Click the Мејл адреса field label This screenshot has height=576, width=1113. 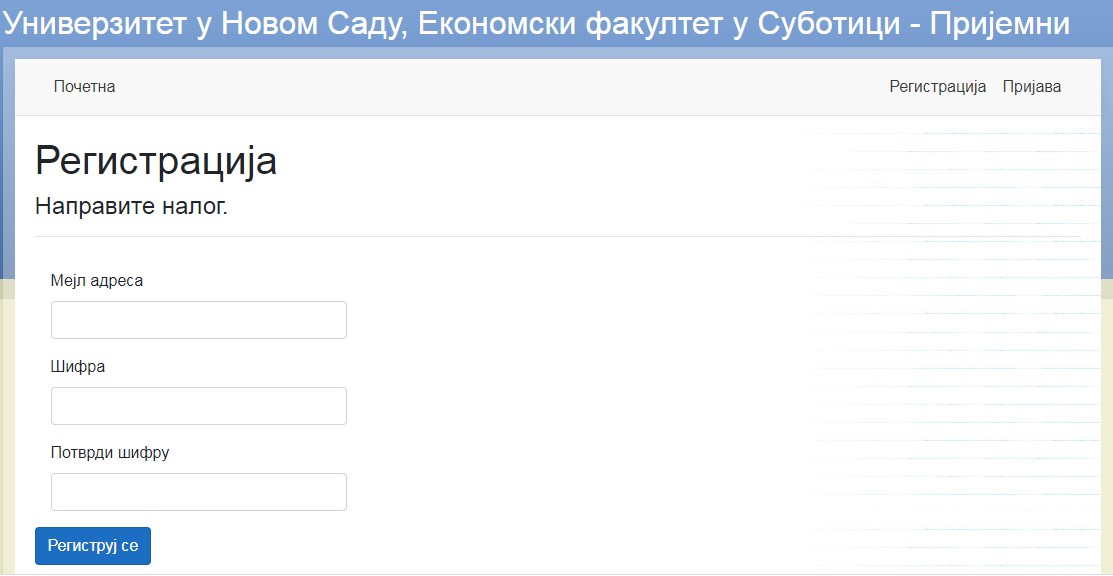[97, 281]
